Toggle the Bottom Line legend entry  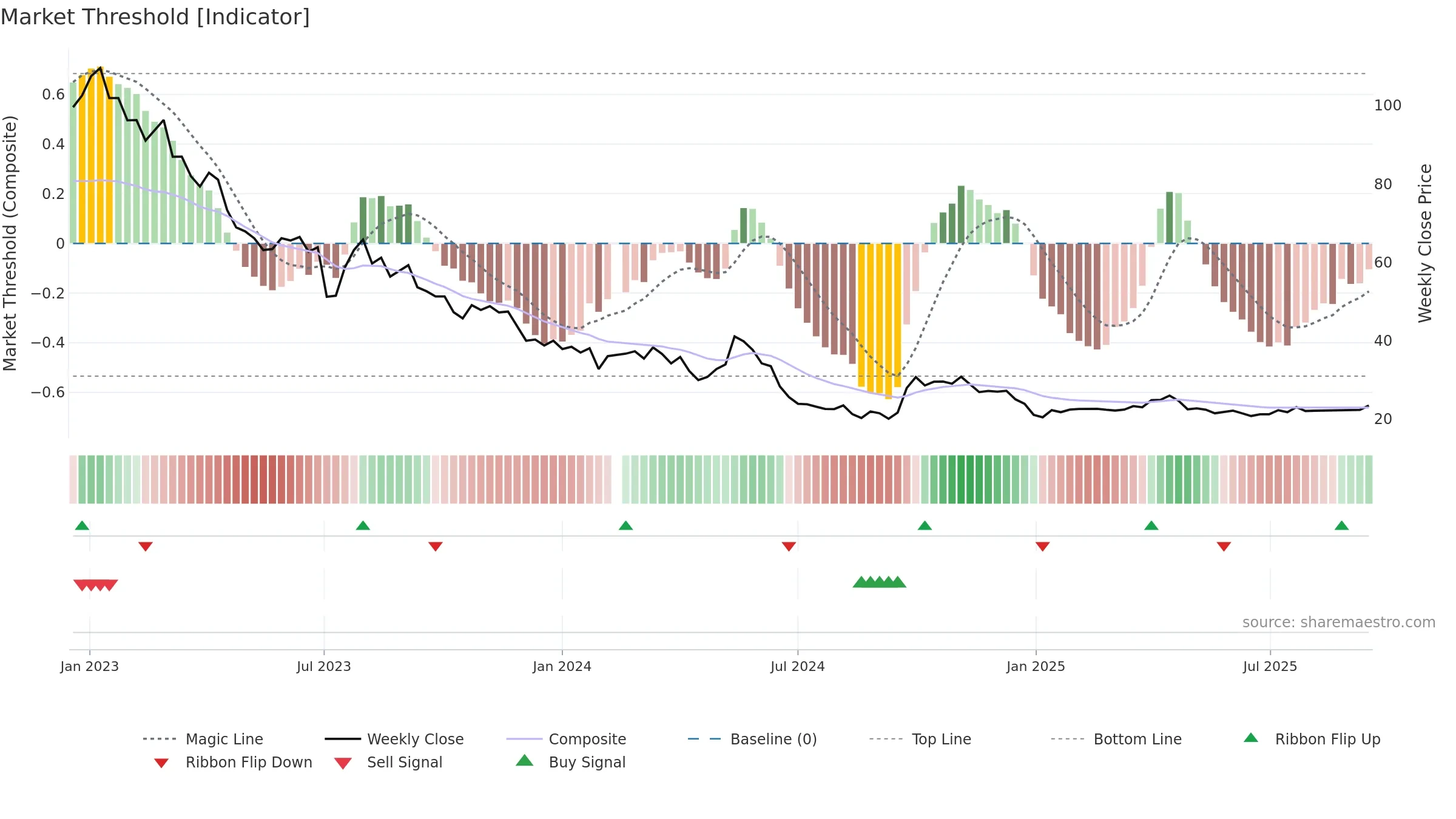coord(1116,739)
